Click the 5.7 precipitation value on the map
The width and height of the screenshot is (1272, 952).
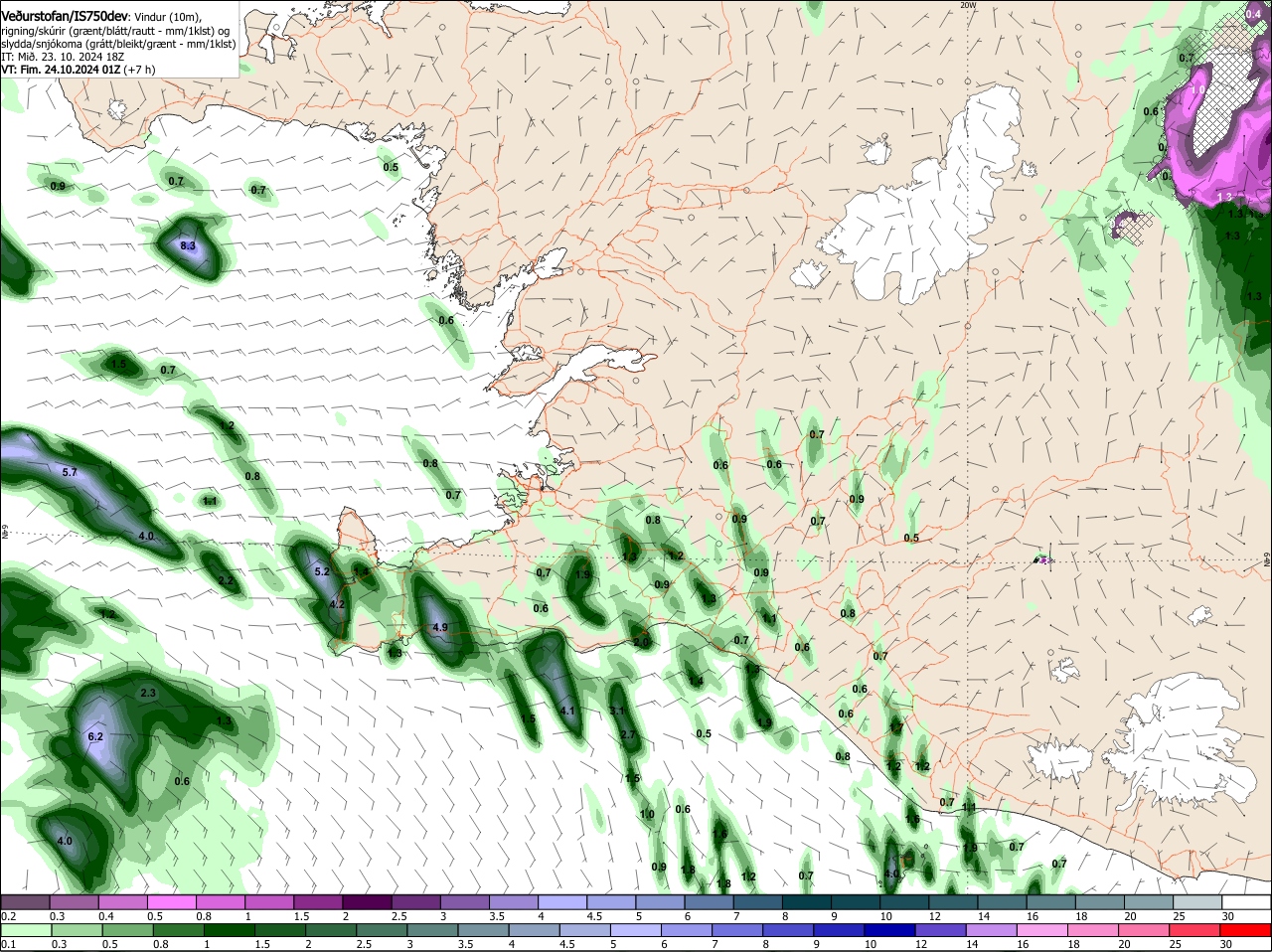click(x=70, y=472)
